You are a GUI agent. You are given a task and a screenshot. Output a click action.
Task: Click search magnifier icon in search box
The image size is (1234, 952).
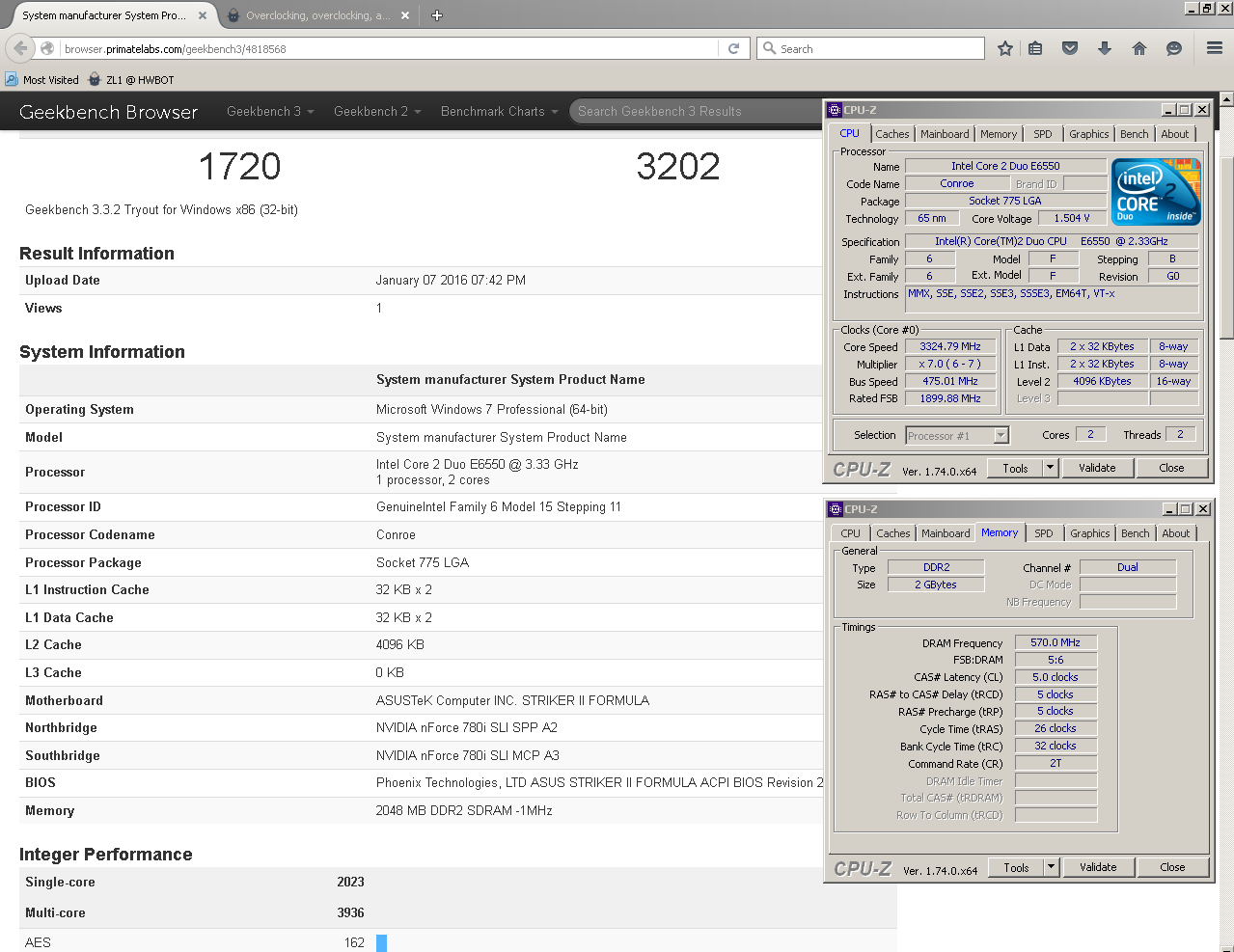pos(769,48)
